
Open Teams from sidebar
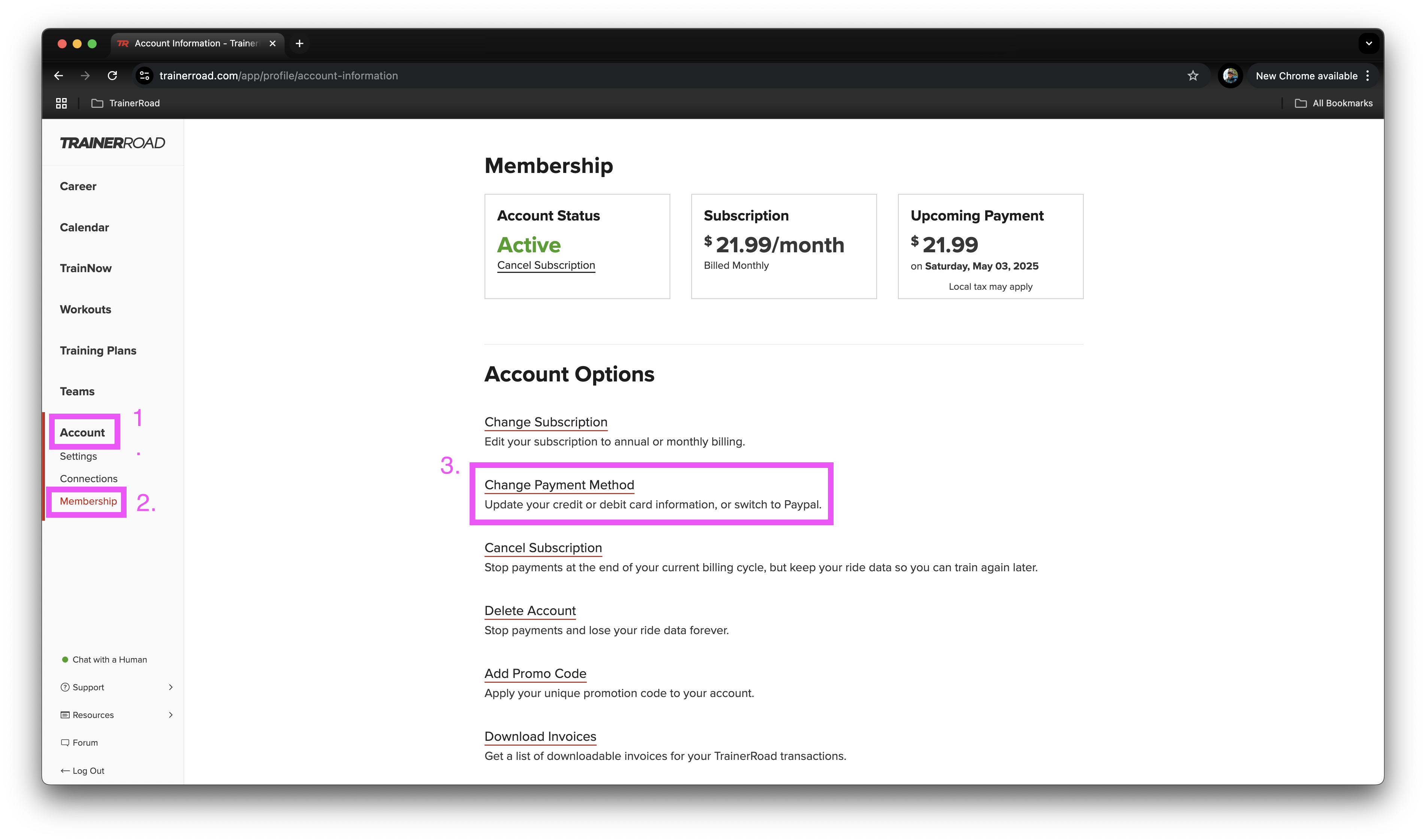coord(77,392)
